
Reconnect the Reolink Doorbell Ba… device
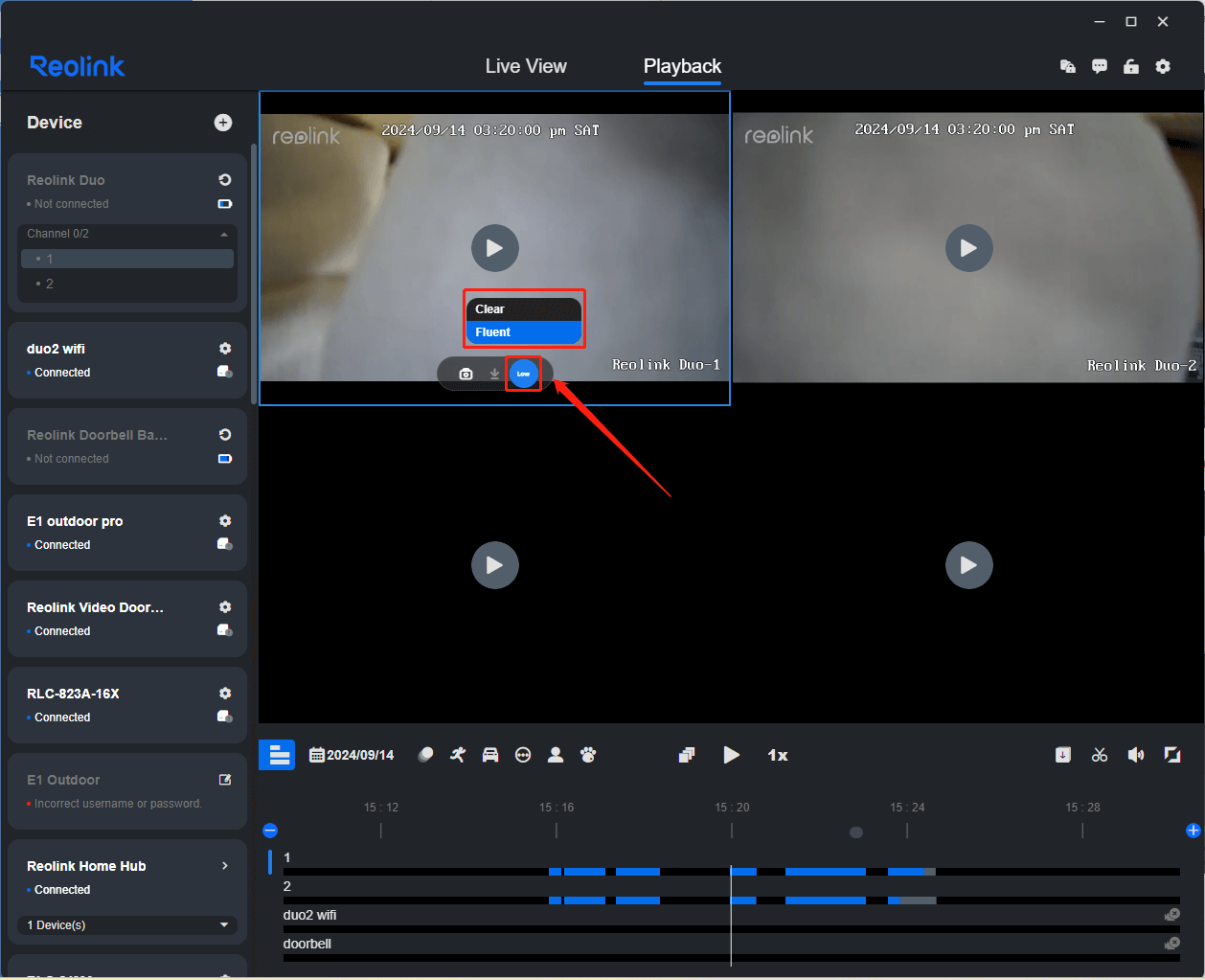point(225,434)
